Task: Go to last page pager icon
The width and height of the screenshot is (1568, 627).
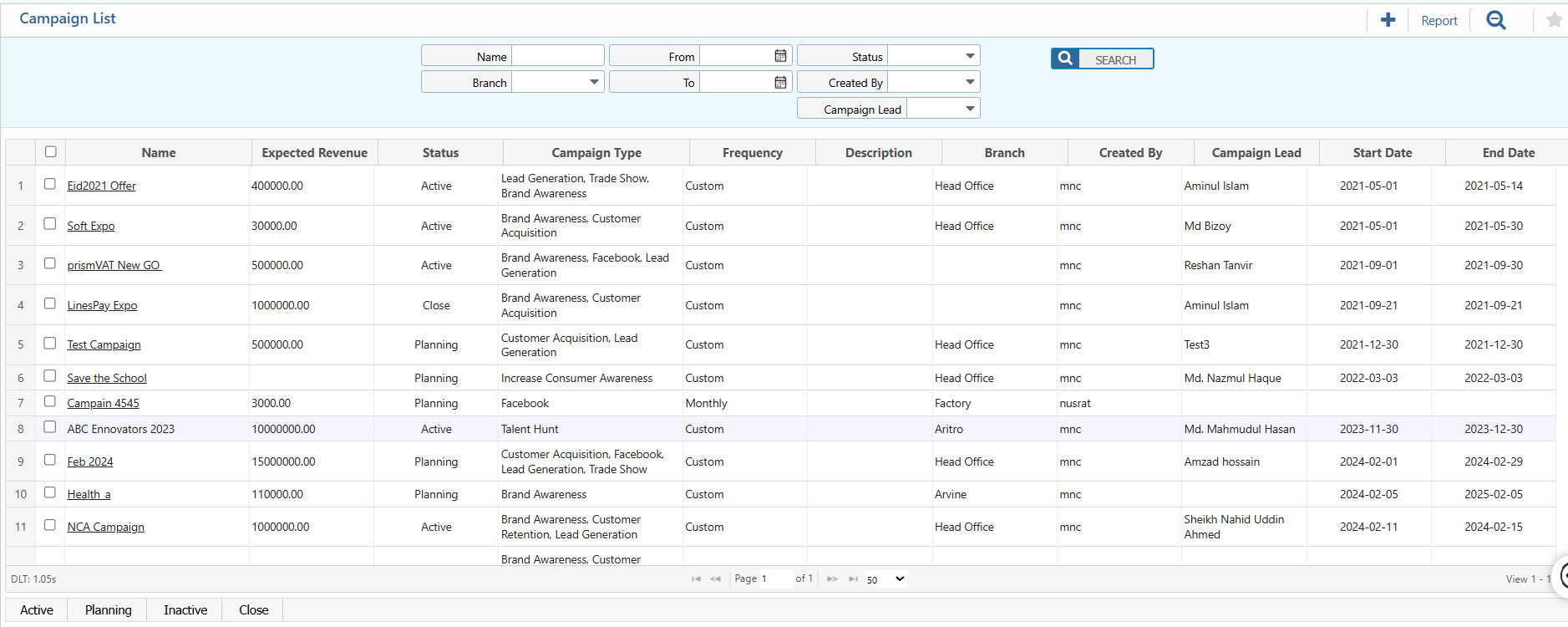Action: tap(853, 579)
